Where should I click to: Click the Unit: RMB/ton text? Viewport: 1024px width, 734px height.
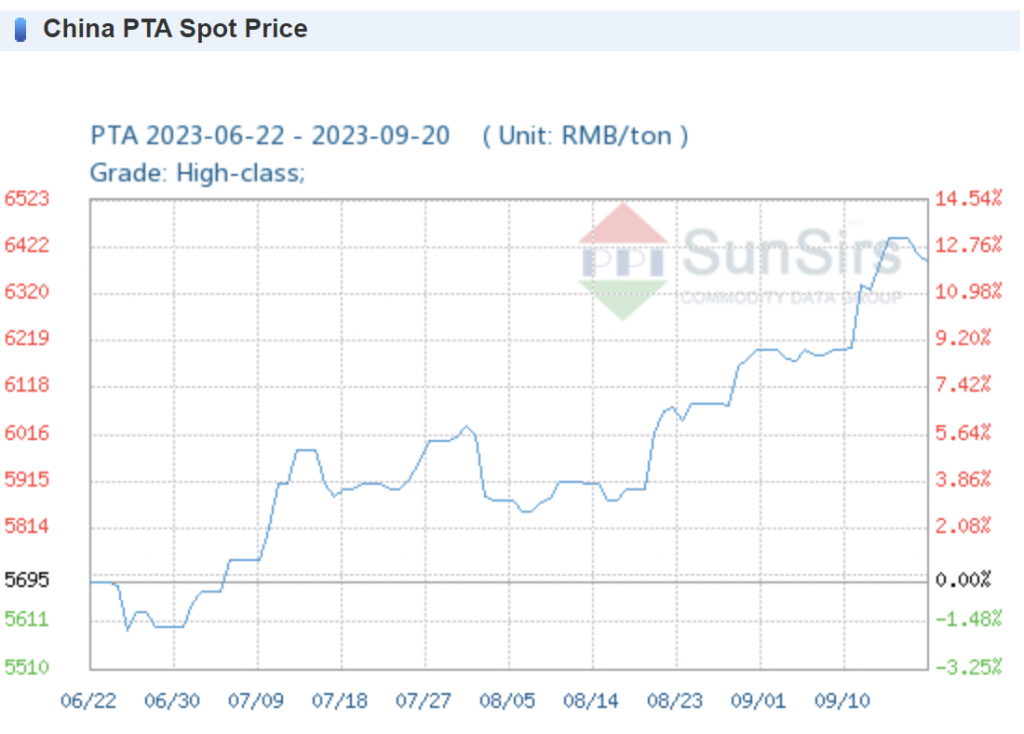click(x=585, y=136)
